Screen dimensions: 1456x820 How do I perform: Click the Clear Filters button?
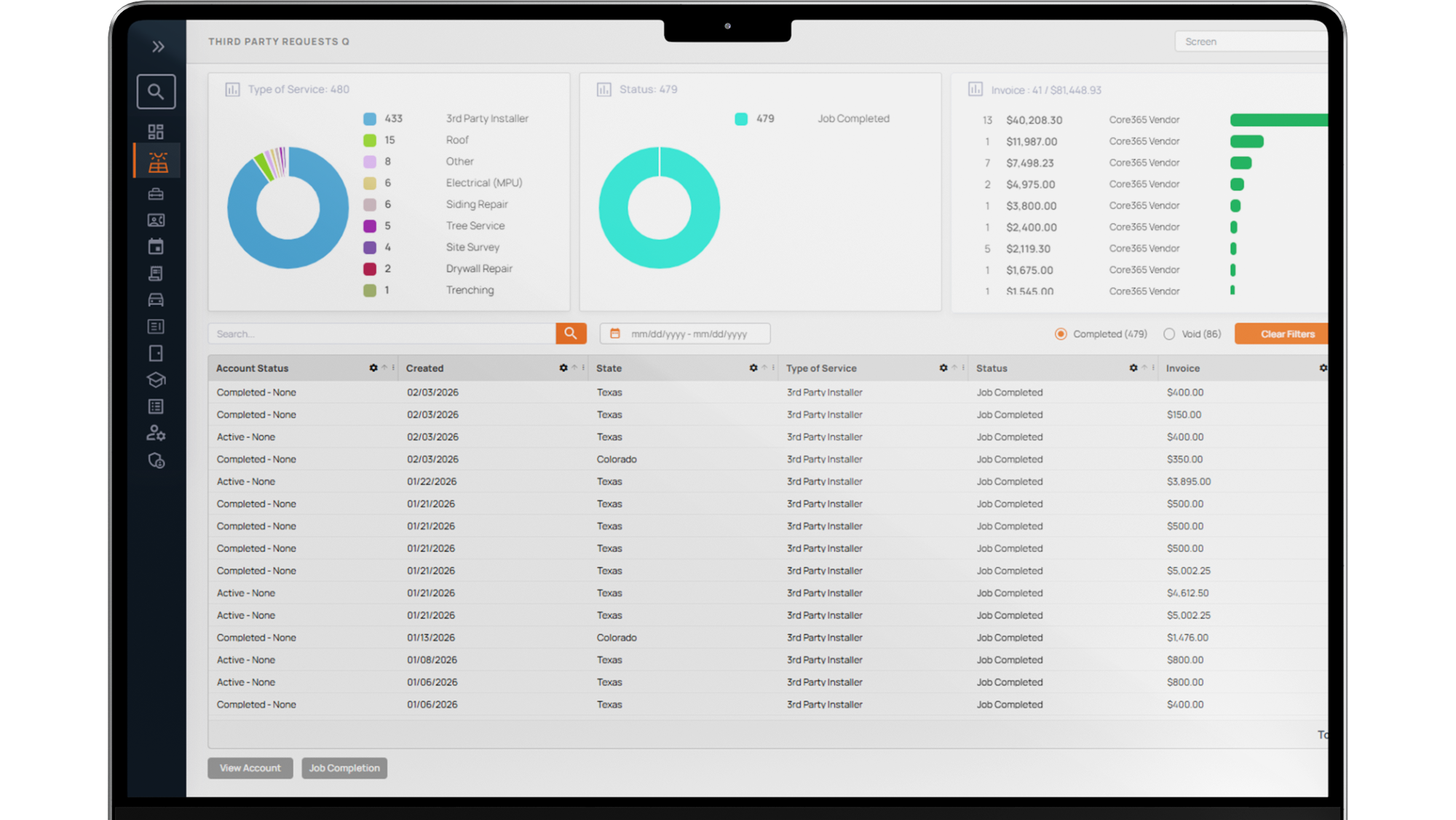coord(1286,334)
